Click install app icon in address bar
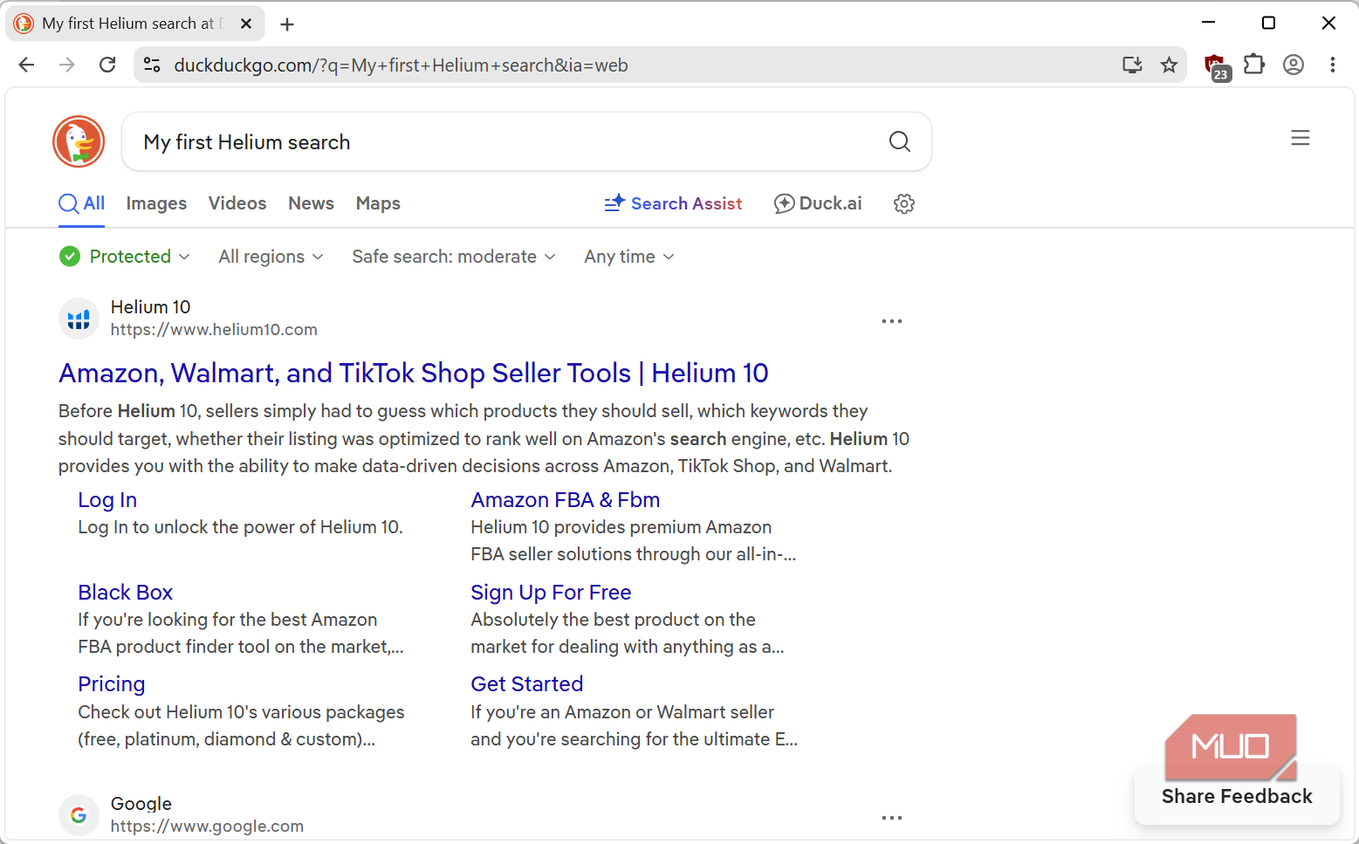The image size is (1359, 844). click(1132, 65)
